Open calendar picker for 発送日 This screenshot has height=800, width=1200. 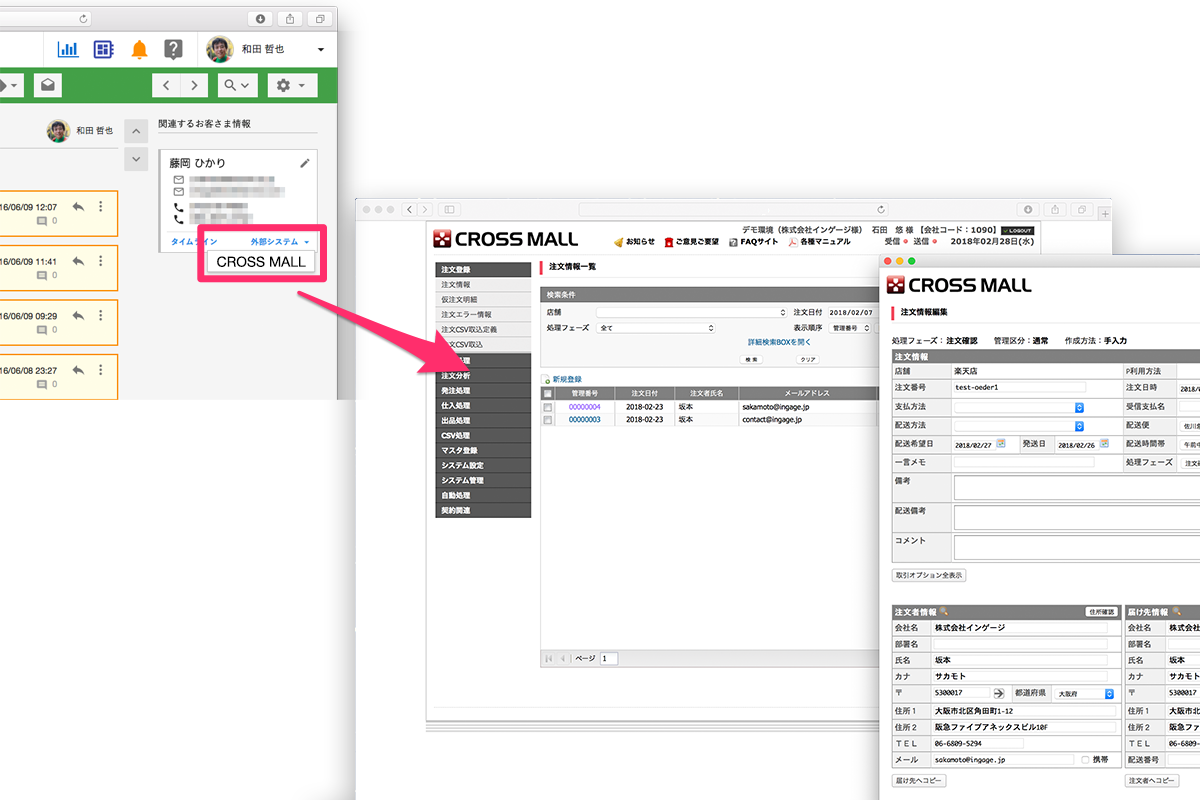1103,444
